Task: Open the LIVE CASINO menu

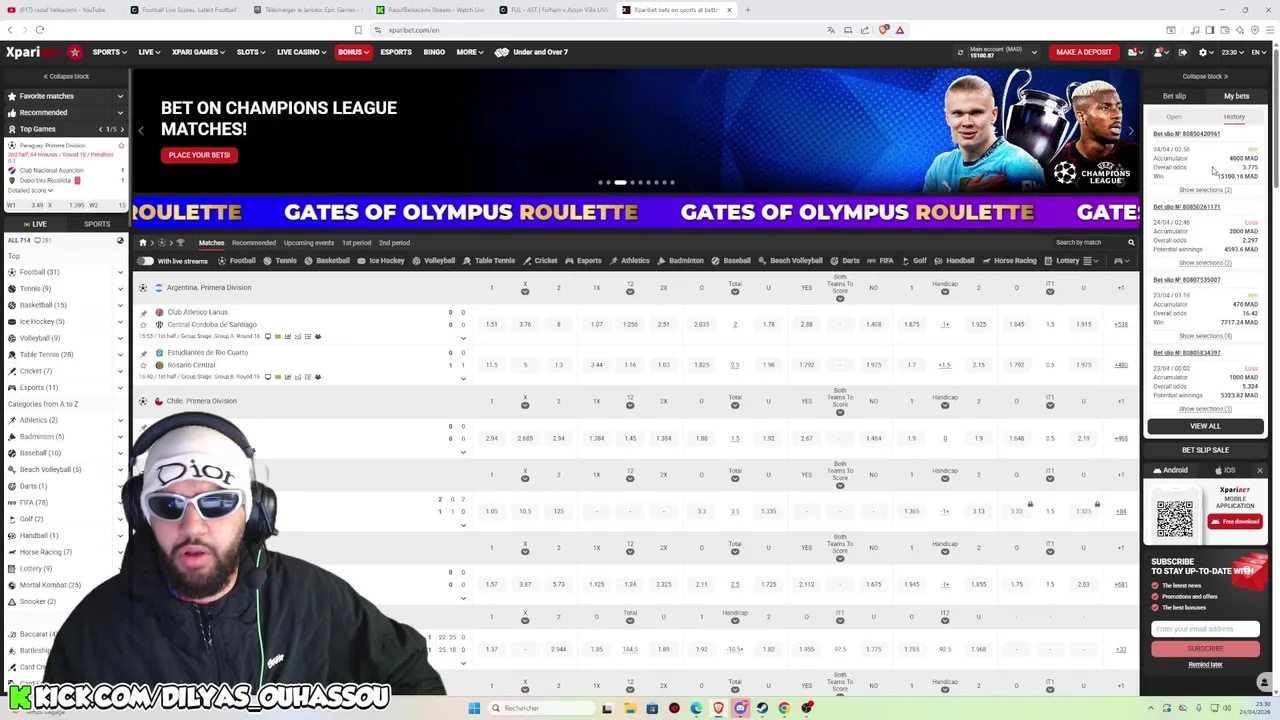Action: [301, 52]
